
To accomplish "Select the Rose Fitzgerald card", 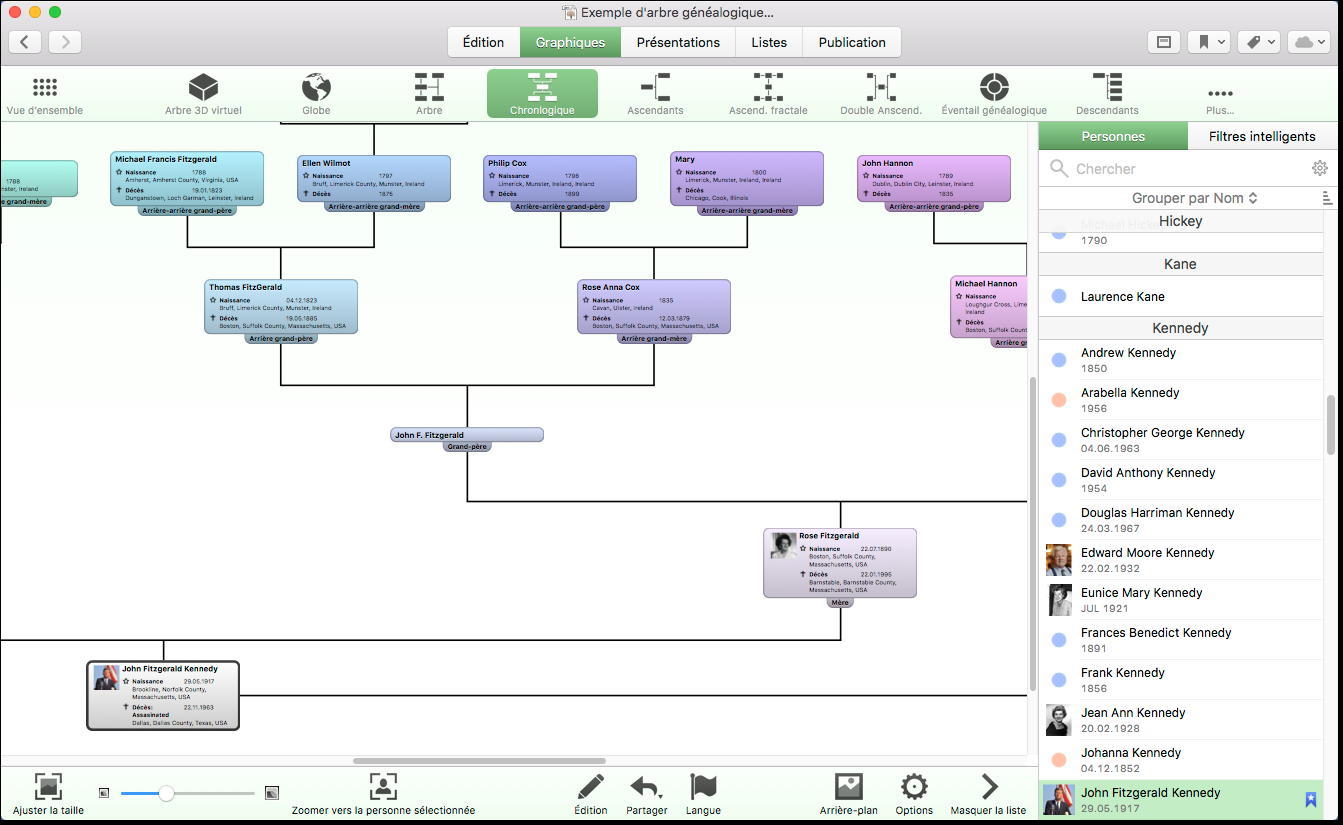I will click(x=839, y=563).
